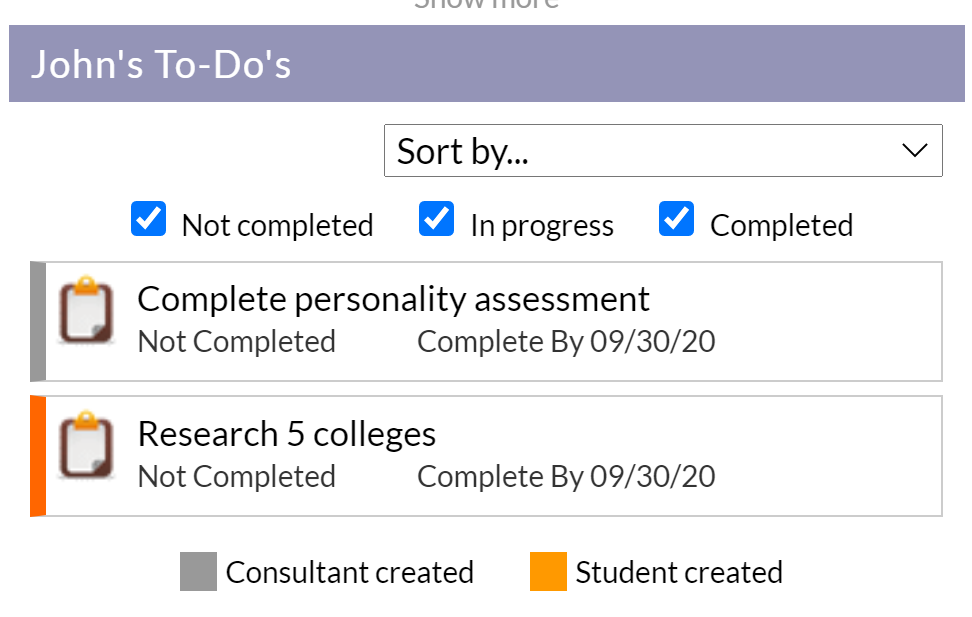This screenshot has width=972, height=617.
Task: Click Complete By date of personality assessment
Action: point(566,342)
